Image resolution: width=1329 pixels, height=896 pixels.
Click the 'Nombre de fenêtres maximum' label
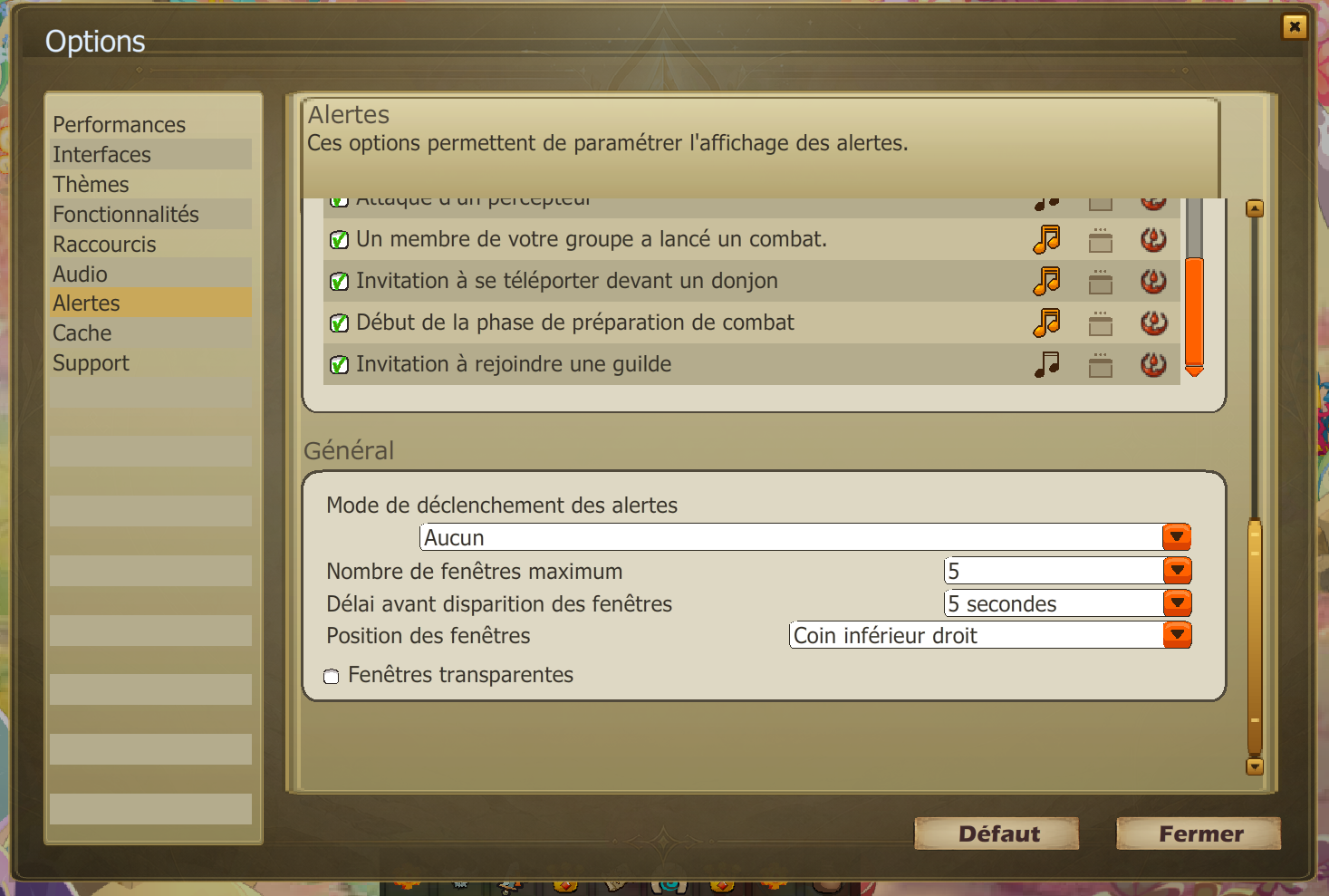(x=475, y=572)
